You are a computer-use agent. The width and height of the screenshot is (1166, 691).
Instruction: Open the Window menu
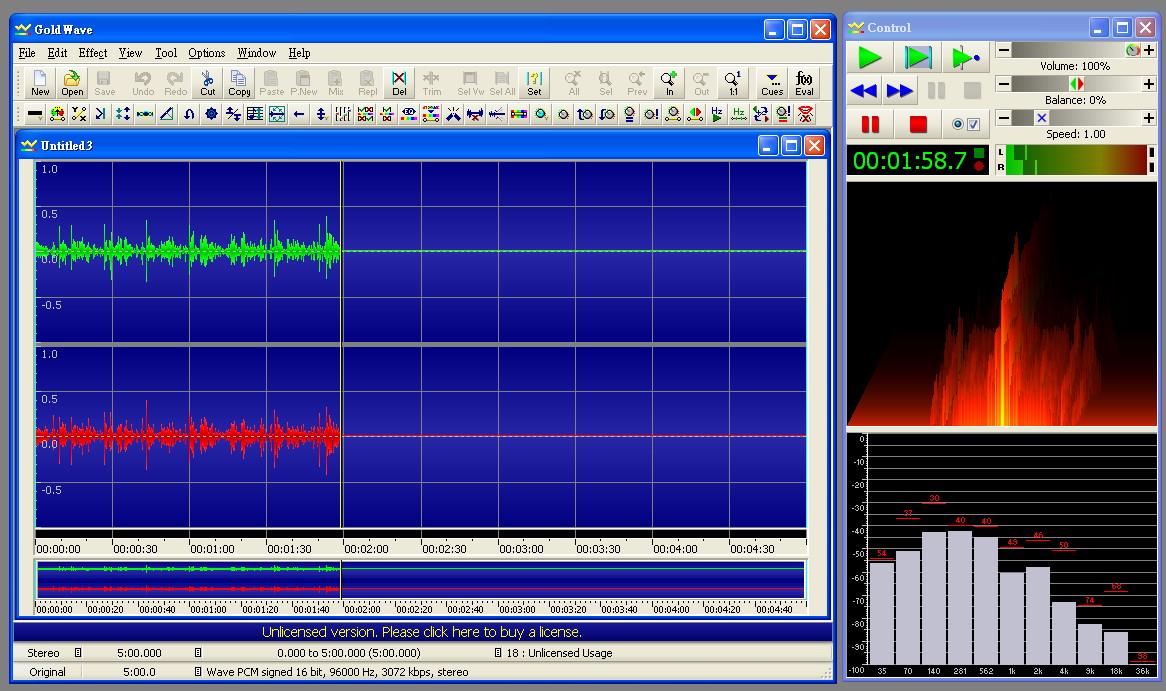tap(257, 53)
